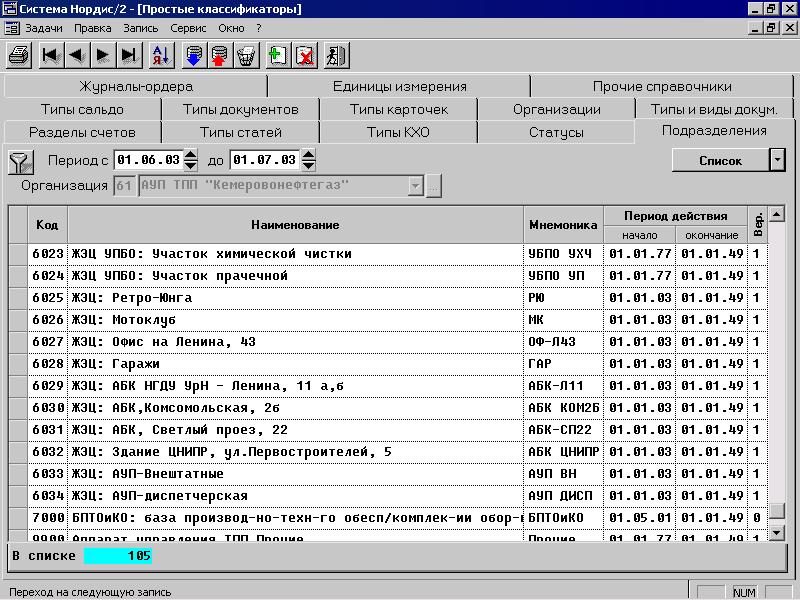Image resolution: width=800 pixels, height=600 pixels.
Task: Decrease the period start date 01.06.03
Action: [x=190, y=165]
